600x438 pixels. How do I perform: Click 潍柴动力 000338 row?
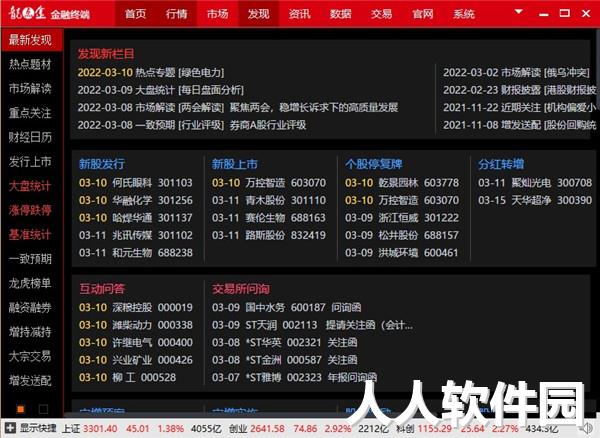pyautogui.click(x=136, y=325)
